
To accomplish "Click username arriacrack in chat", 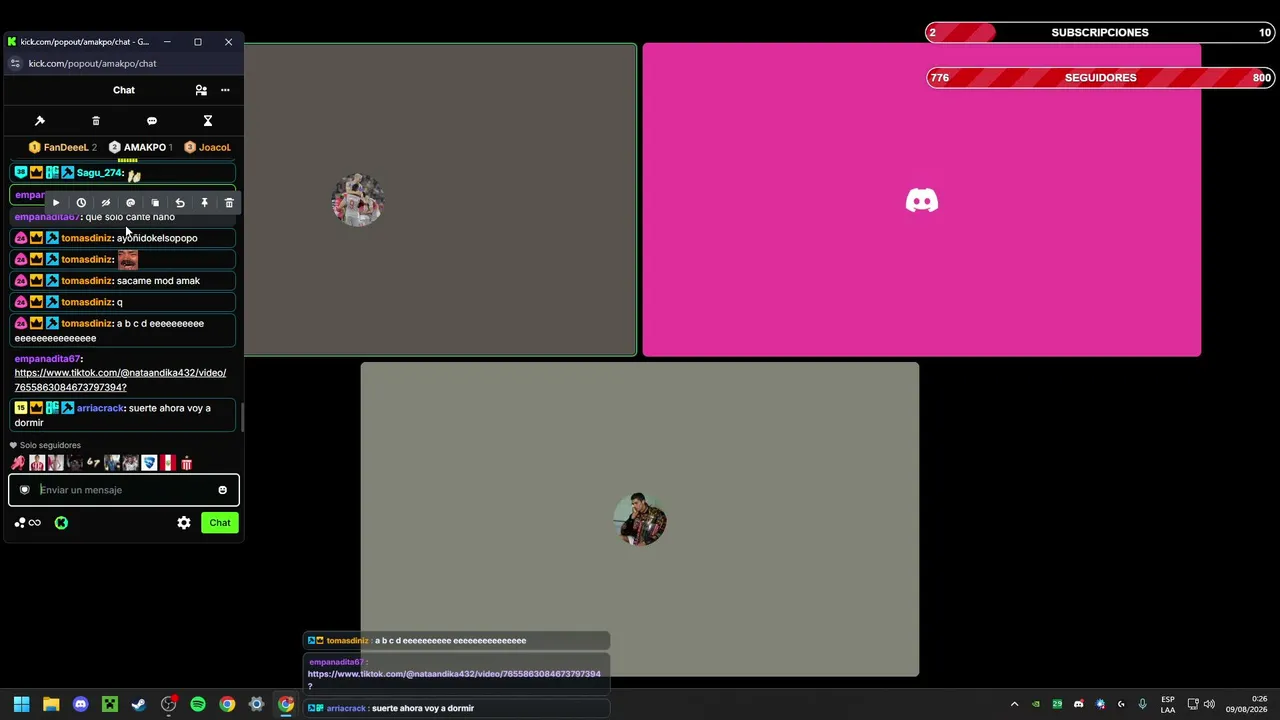I will coord(100,408).
